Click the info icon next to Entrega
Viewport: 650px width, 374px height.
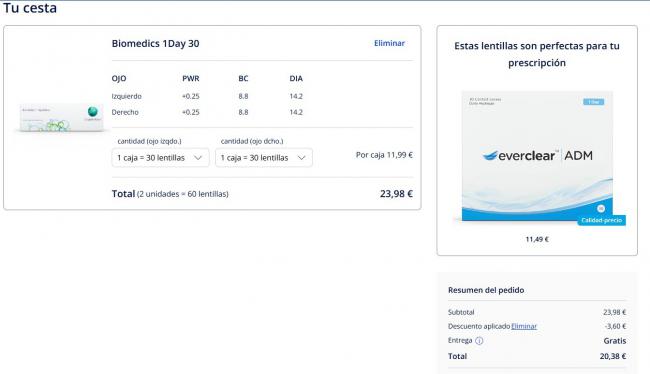click(x=479, y=341)
